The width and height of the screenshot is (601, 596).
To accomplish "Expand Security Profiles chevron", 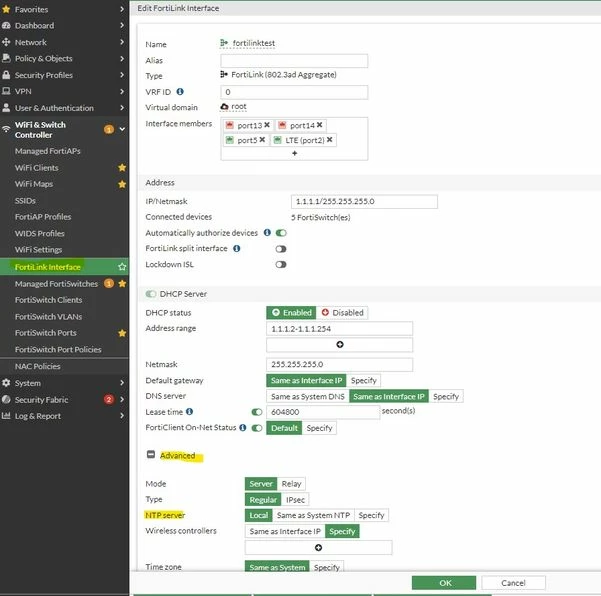I will (x=122, y=75).
